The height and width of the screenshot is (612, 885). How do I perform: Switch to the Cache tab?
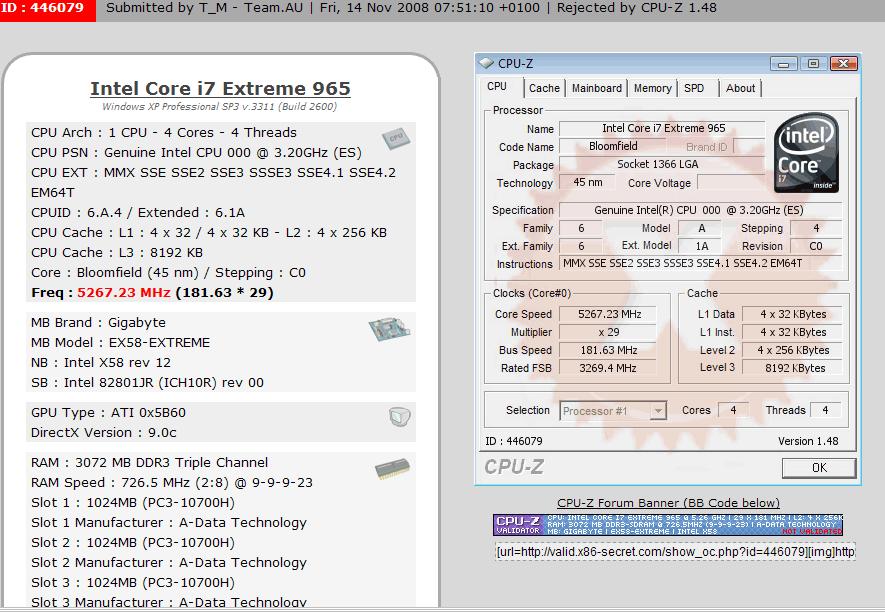pos(544,88)
